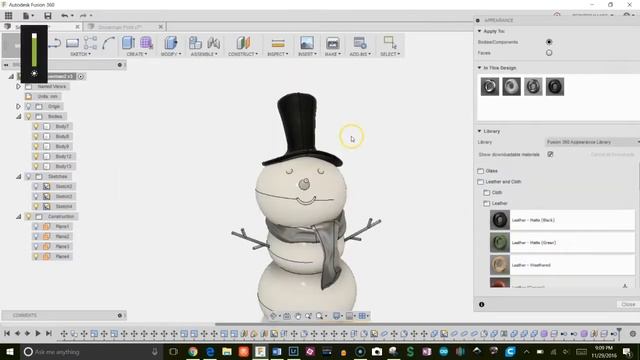Open the Fusion 360 Appearance Library dropdown
Viewport: 640px width, 360px height.
coord(592,142)
